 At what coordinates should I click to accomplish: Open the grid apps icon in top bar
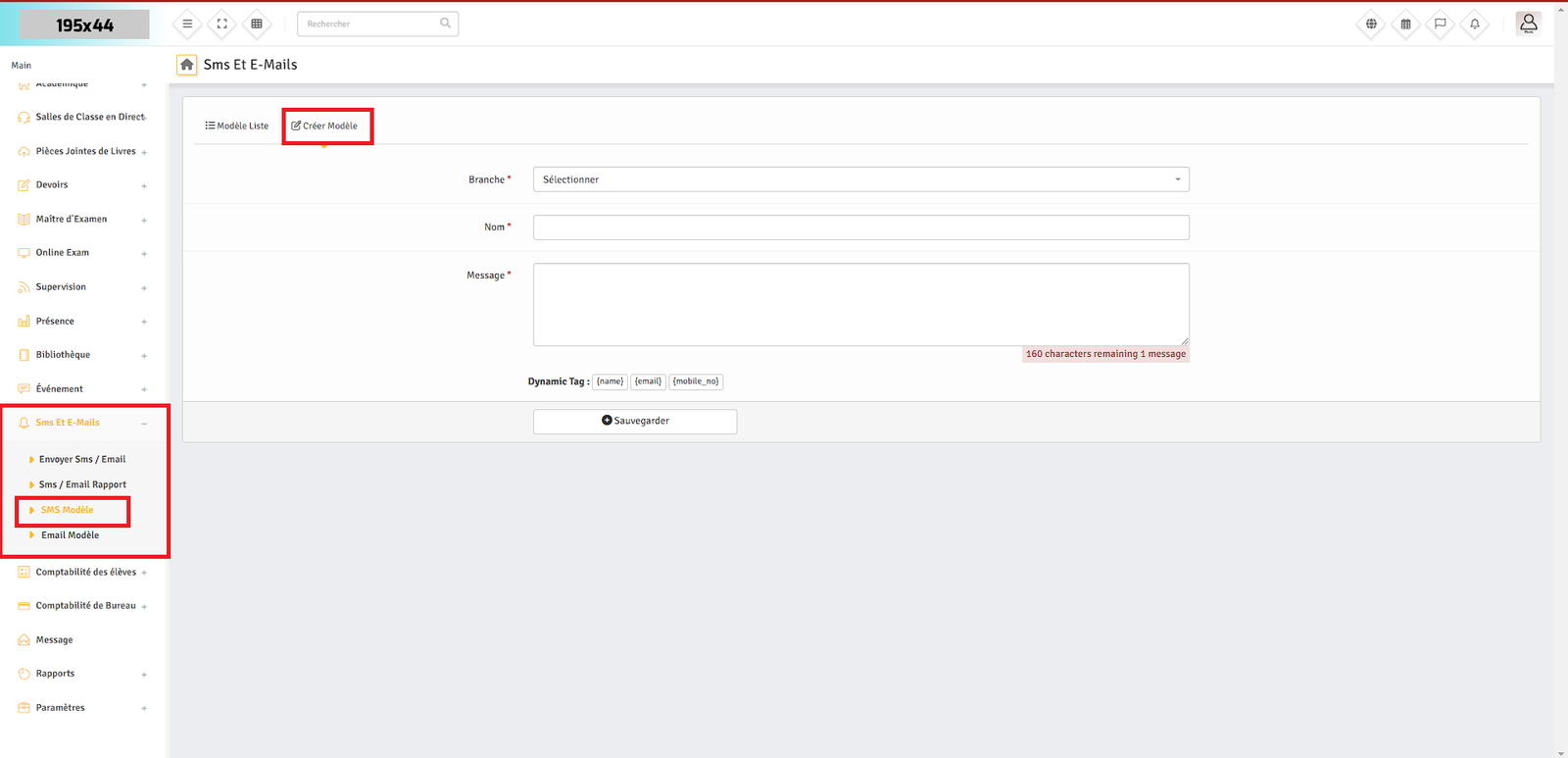[257, 24]
